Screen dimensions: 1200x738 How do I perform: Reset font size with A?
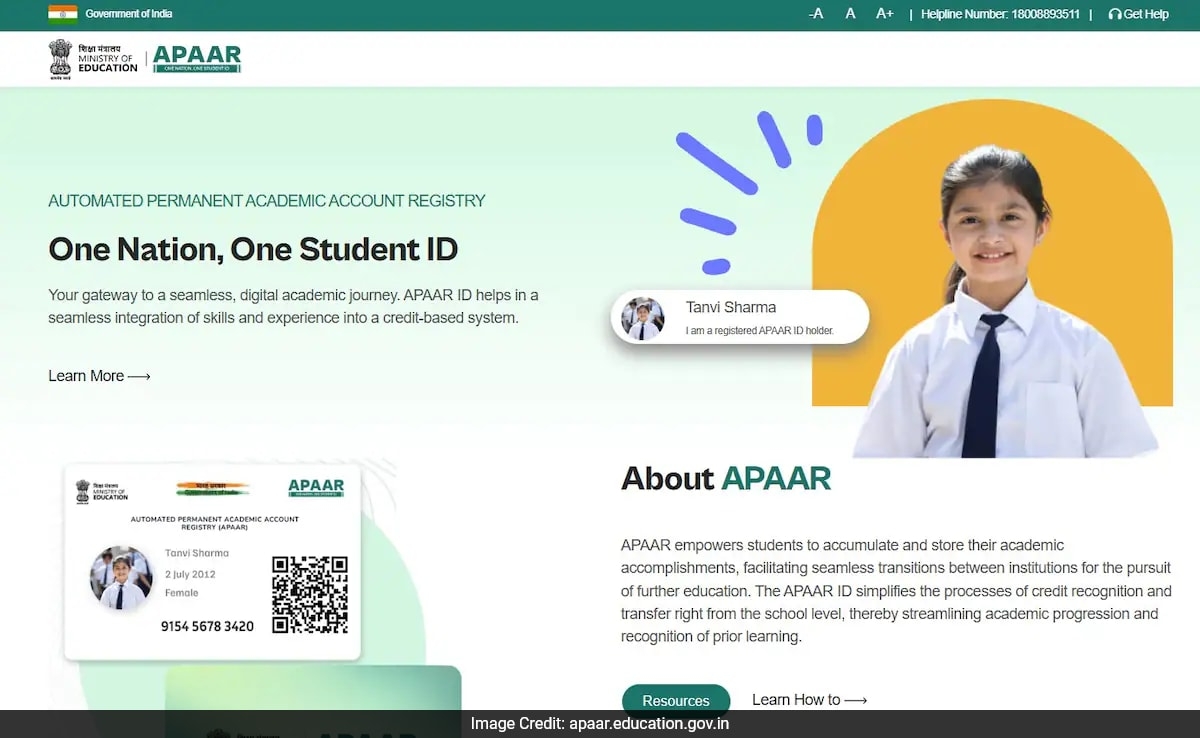click(x=850, y=14)
